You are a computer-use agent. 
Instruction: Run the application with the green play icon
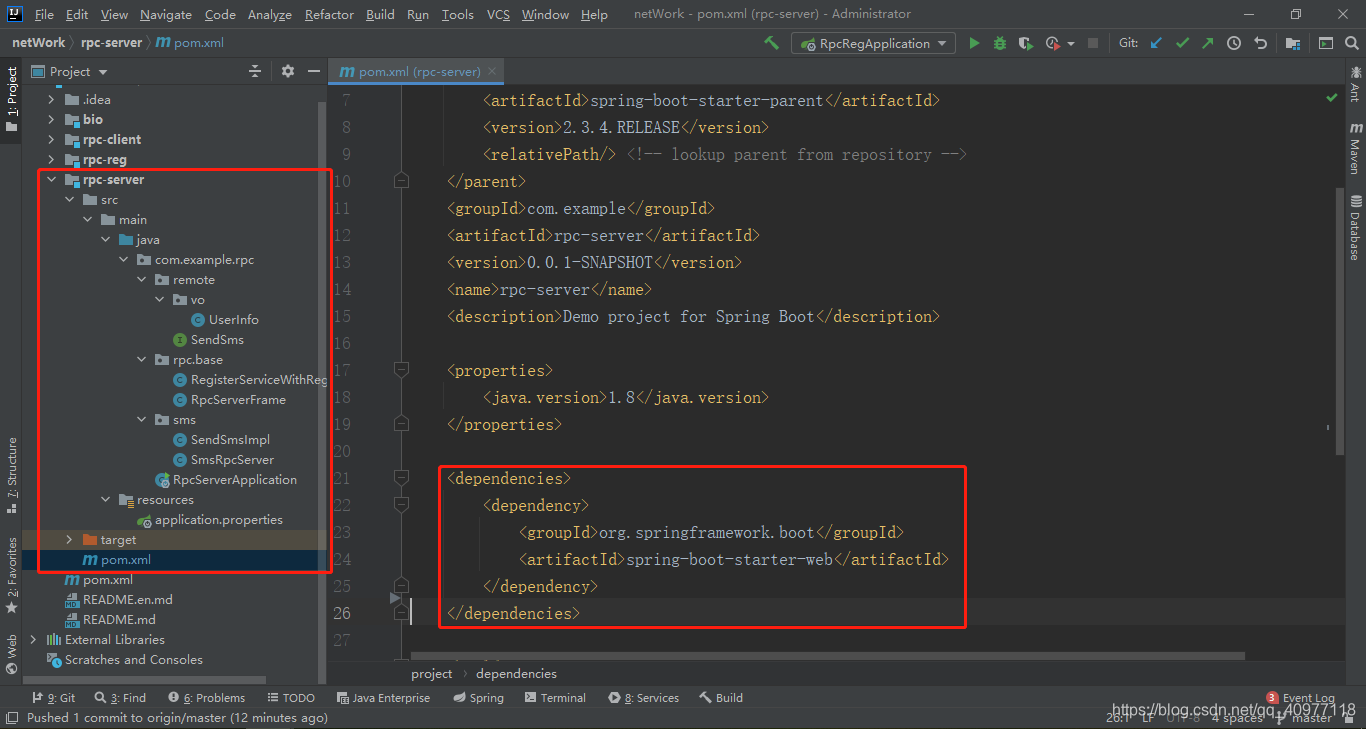(974, 43)
